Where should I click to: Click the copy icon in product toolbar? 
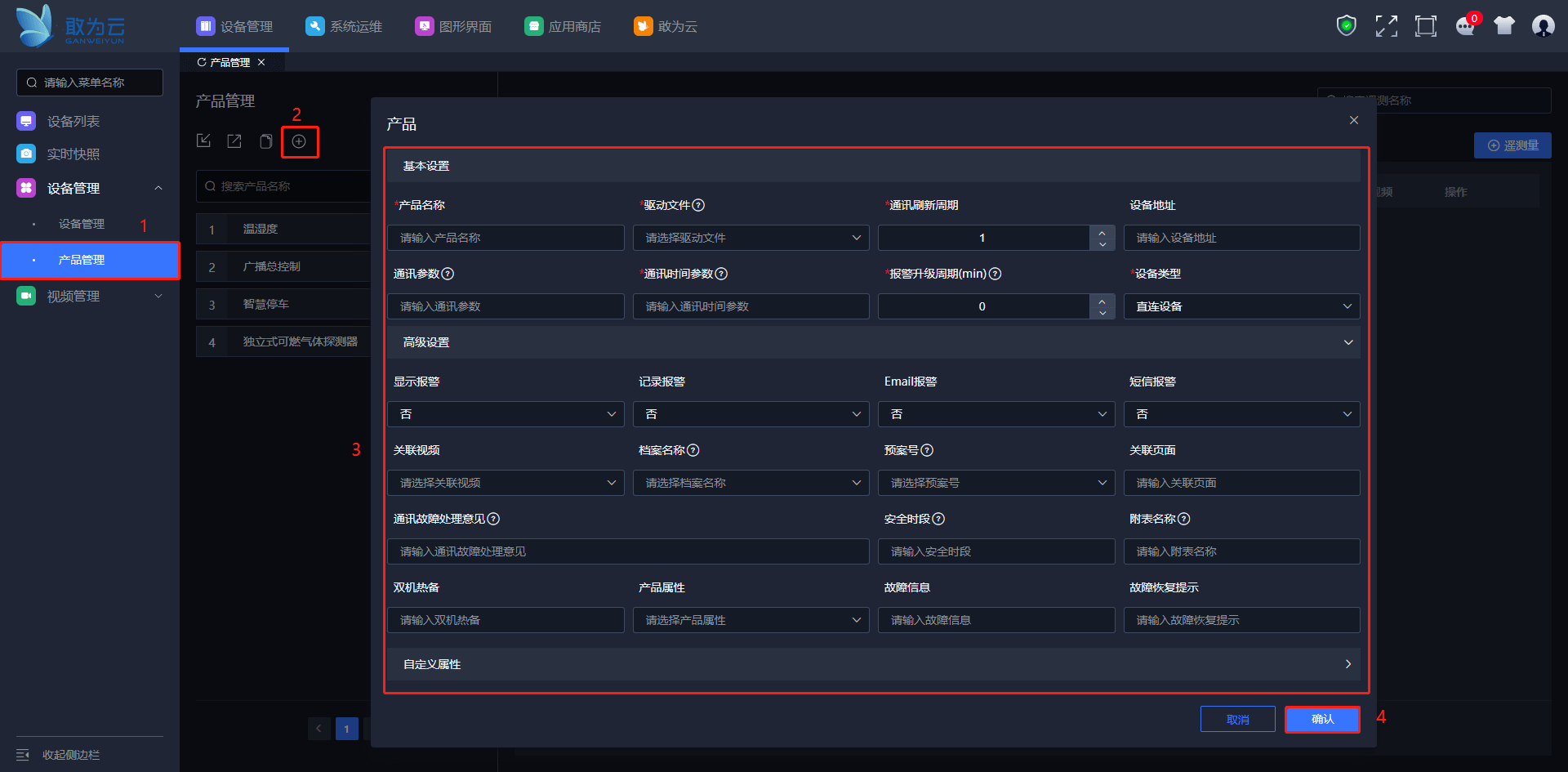265,141
